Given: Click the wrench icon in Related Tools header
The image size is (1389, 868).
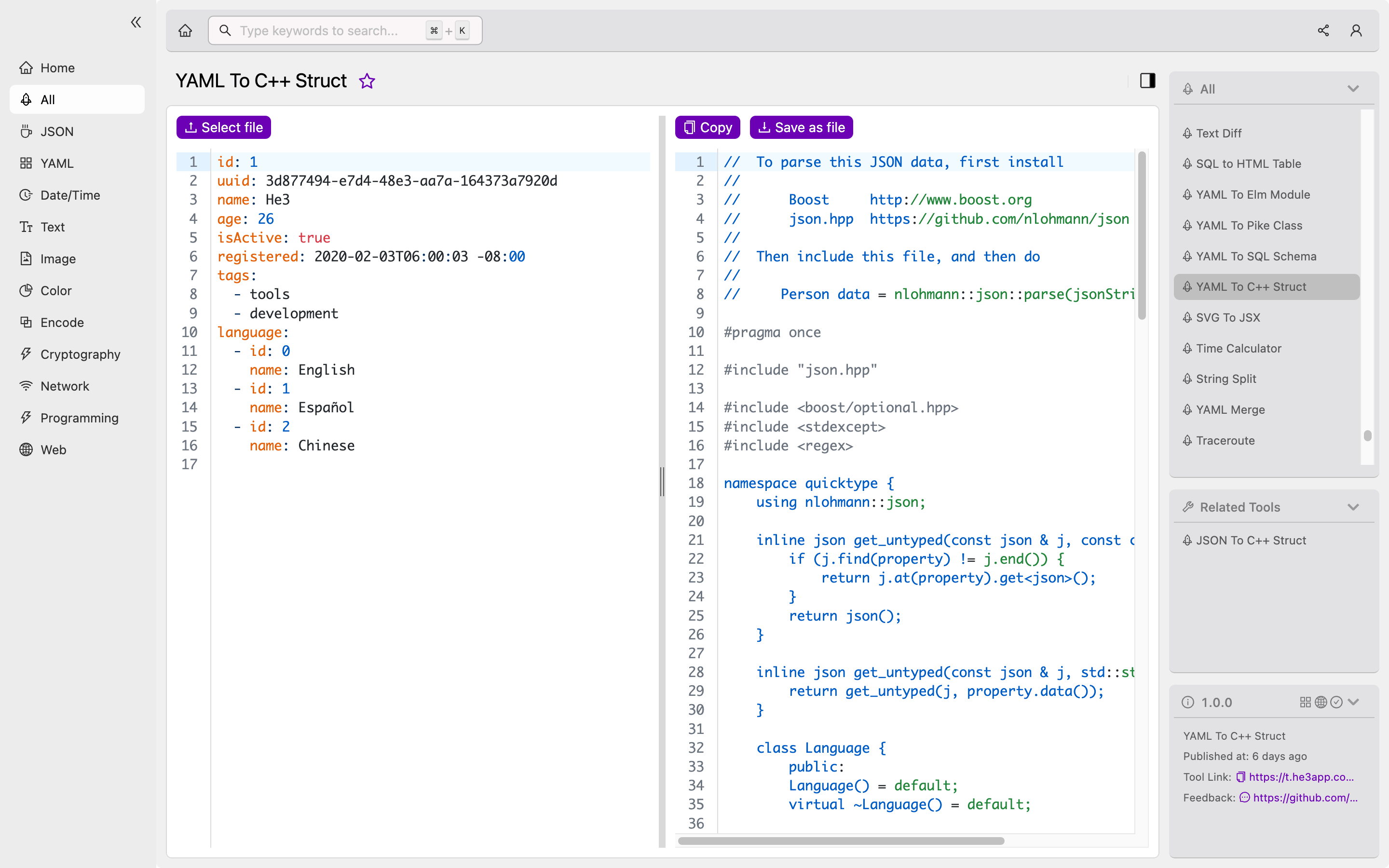Looking at the screenshot, I should 1188,507.
